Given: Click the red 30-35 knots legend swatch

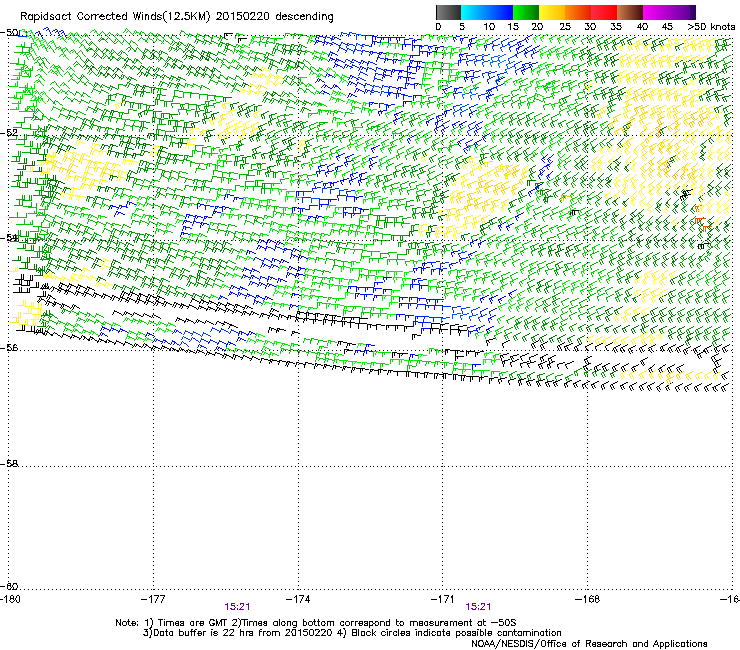Looking at the screenshot, I should [x=604, y=12].
